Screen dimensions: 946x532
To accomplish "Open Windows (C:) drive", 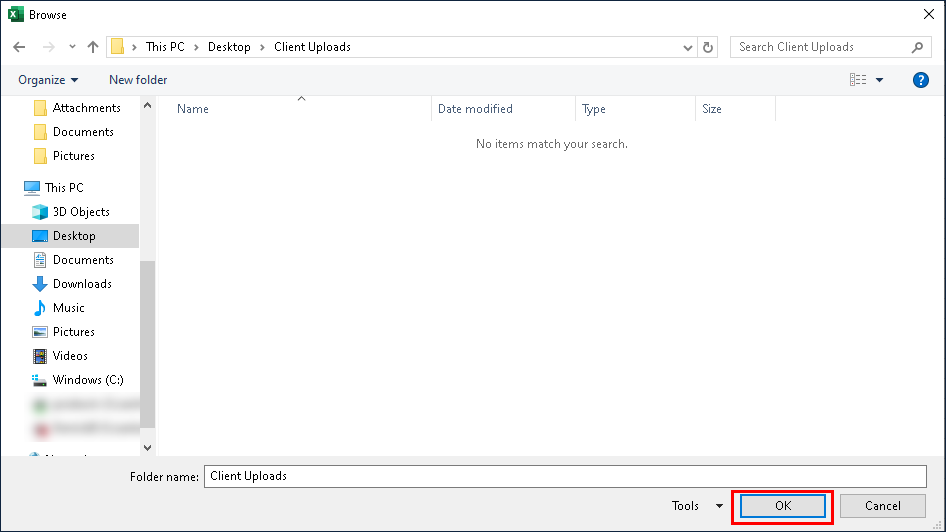I will click(87, 380).
